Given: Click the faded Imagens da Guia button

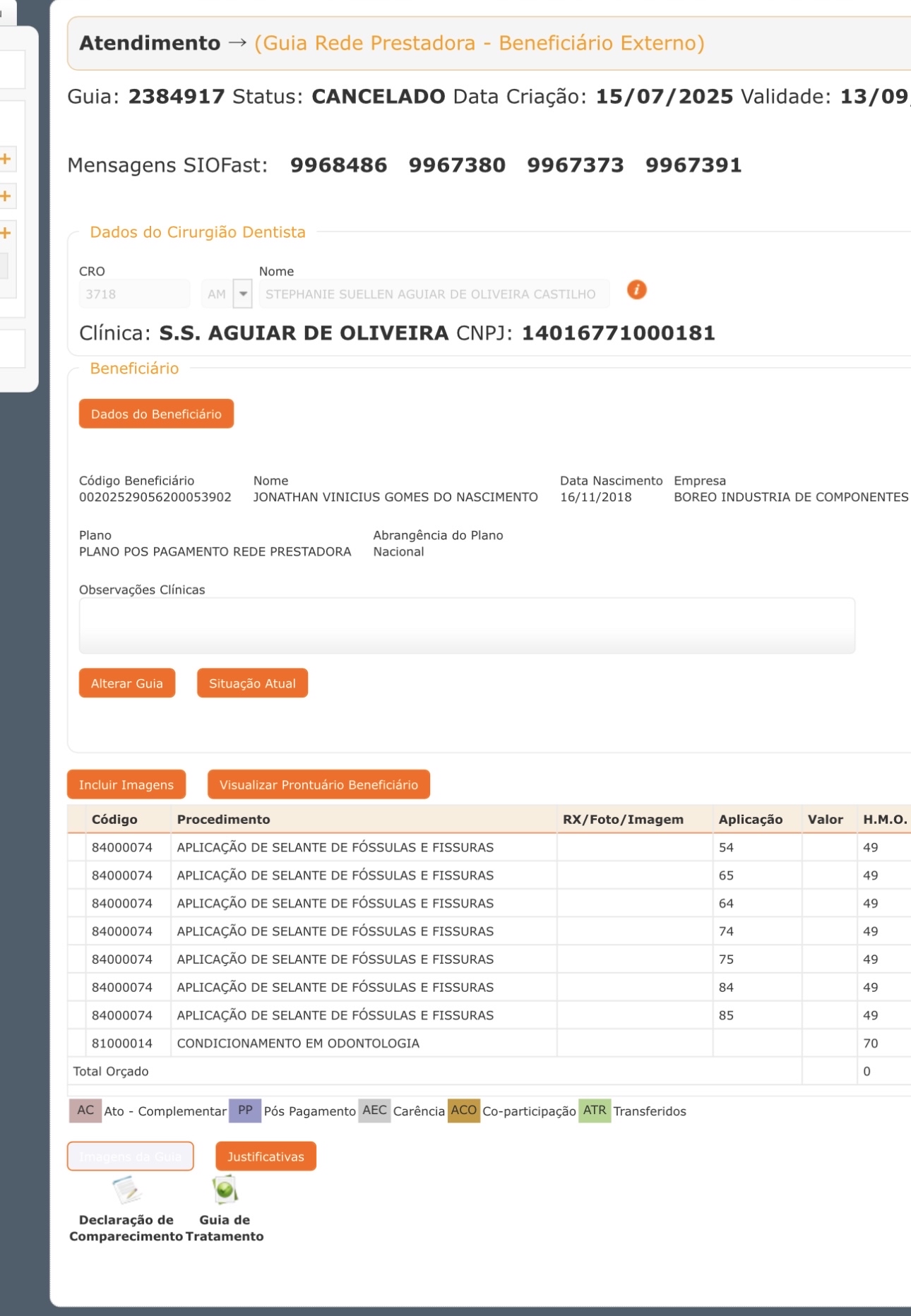Looking at the screenshot, I should (131, 1156).
